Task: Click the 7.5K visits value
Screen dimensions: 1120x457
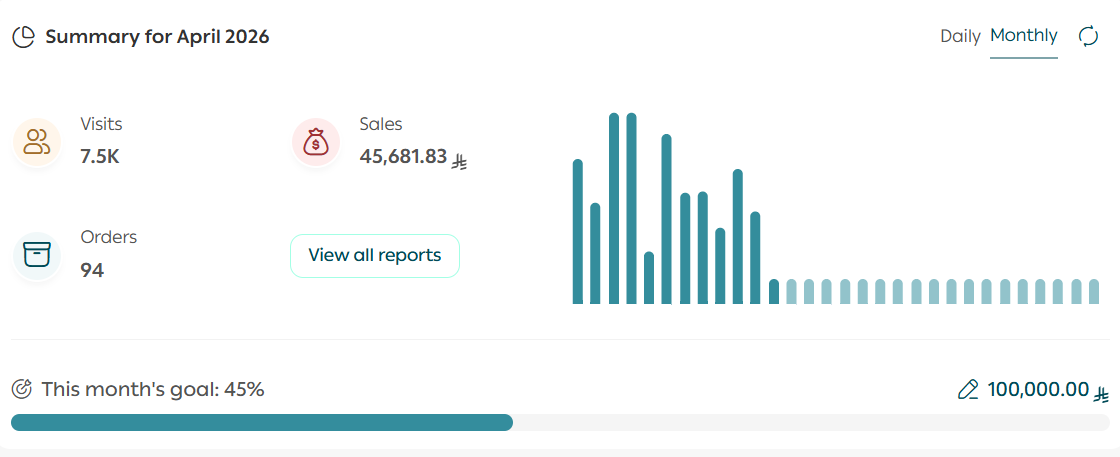Action: [x=100, y=157]
